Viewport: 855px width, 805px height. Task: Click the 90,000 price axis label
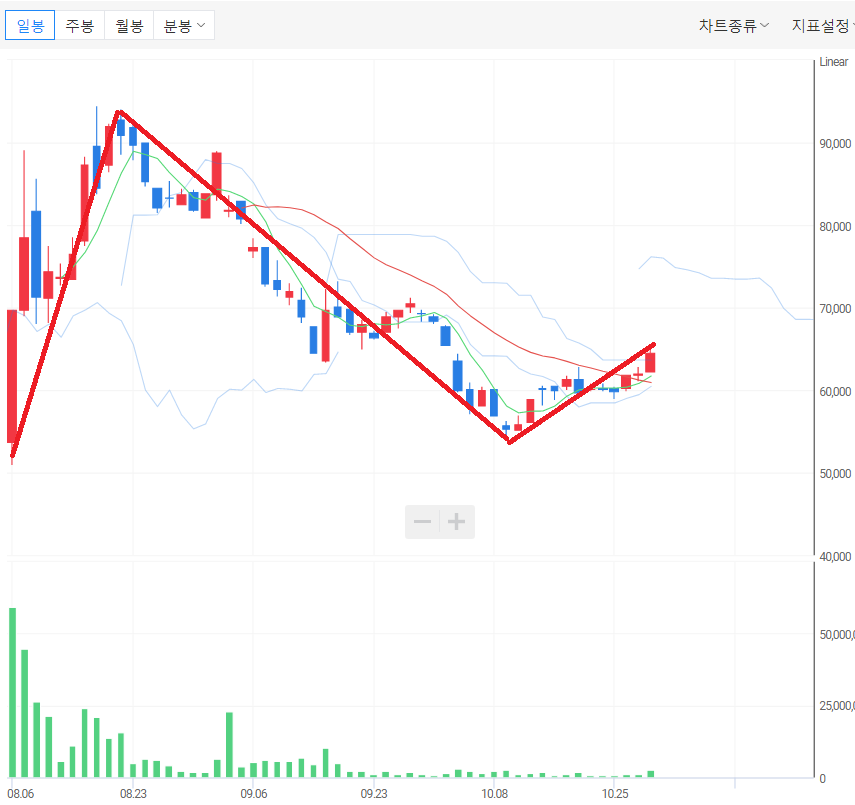(x=835, y=143)
